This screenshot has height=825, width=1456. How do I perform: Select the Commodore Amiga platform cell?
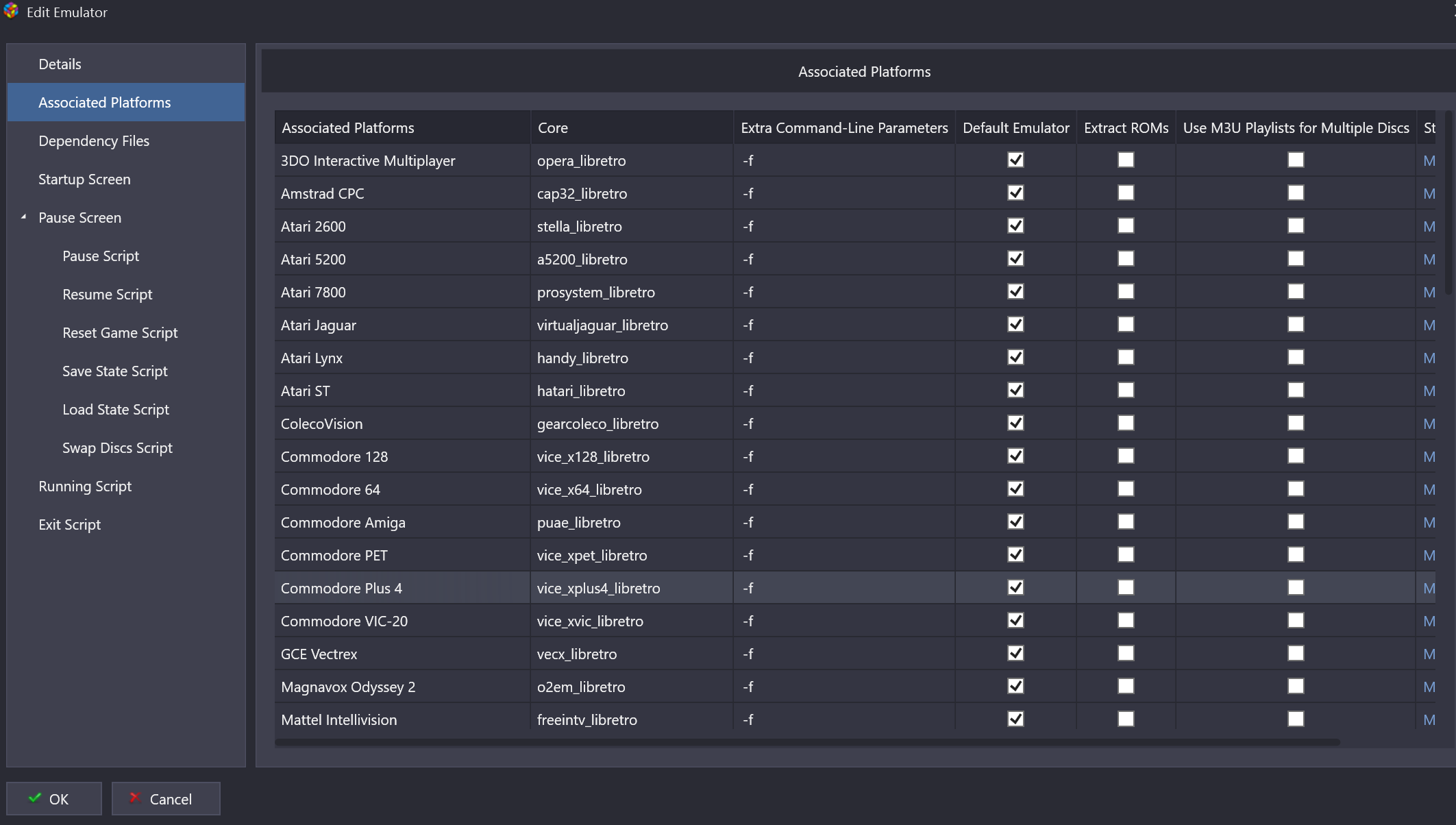coord(403,522)
